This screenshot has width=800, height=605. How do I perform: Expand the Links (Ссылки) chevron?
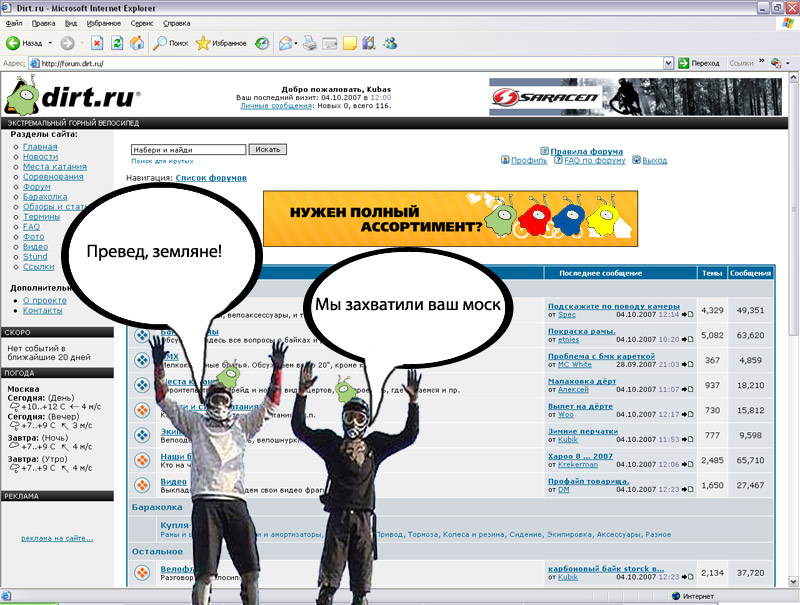[x=761, y=62]
